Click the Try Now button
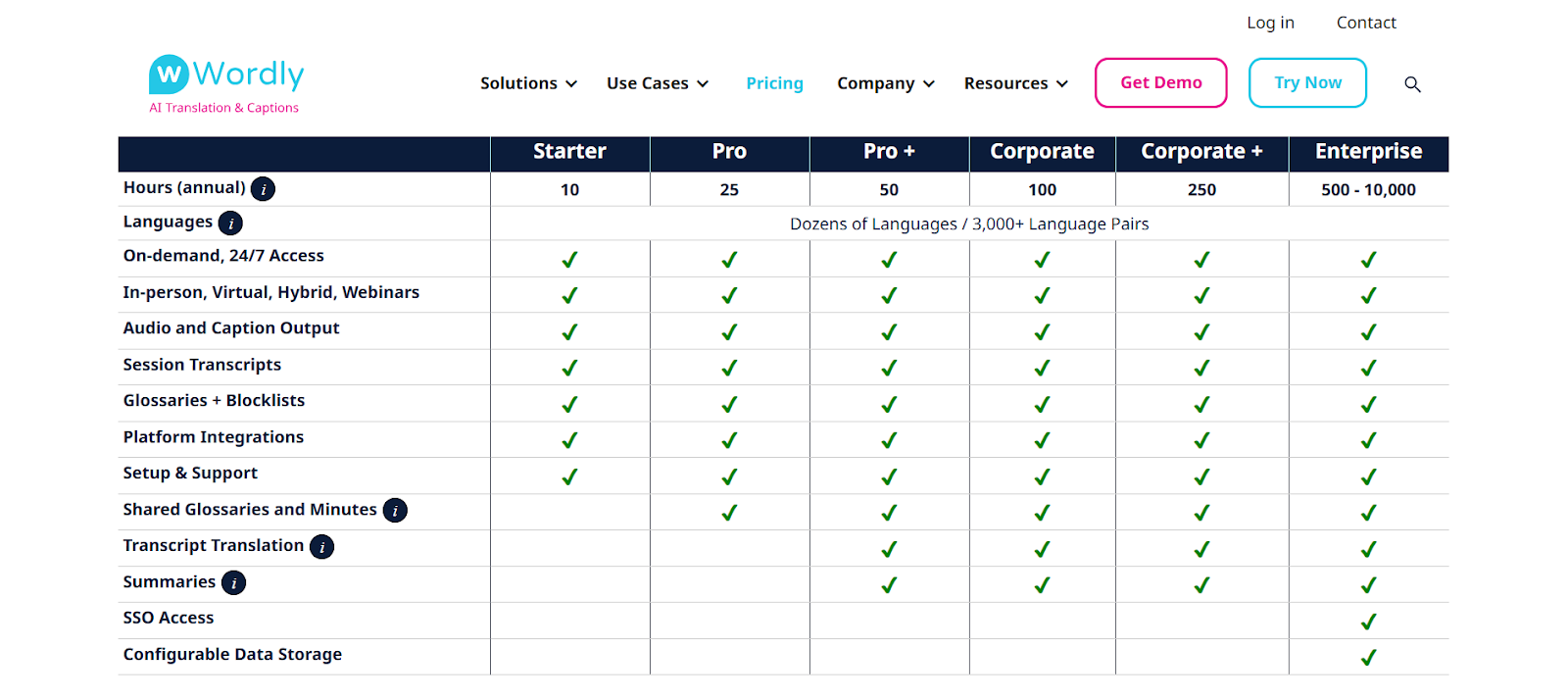This screenshot has width=1568, height=700. point(1307,82)
